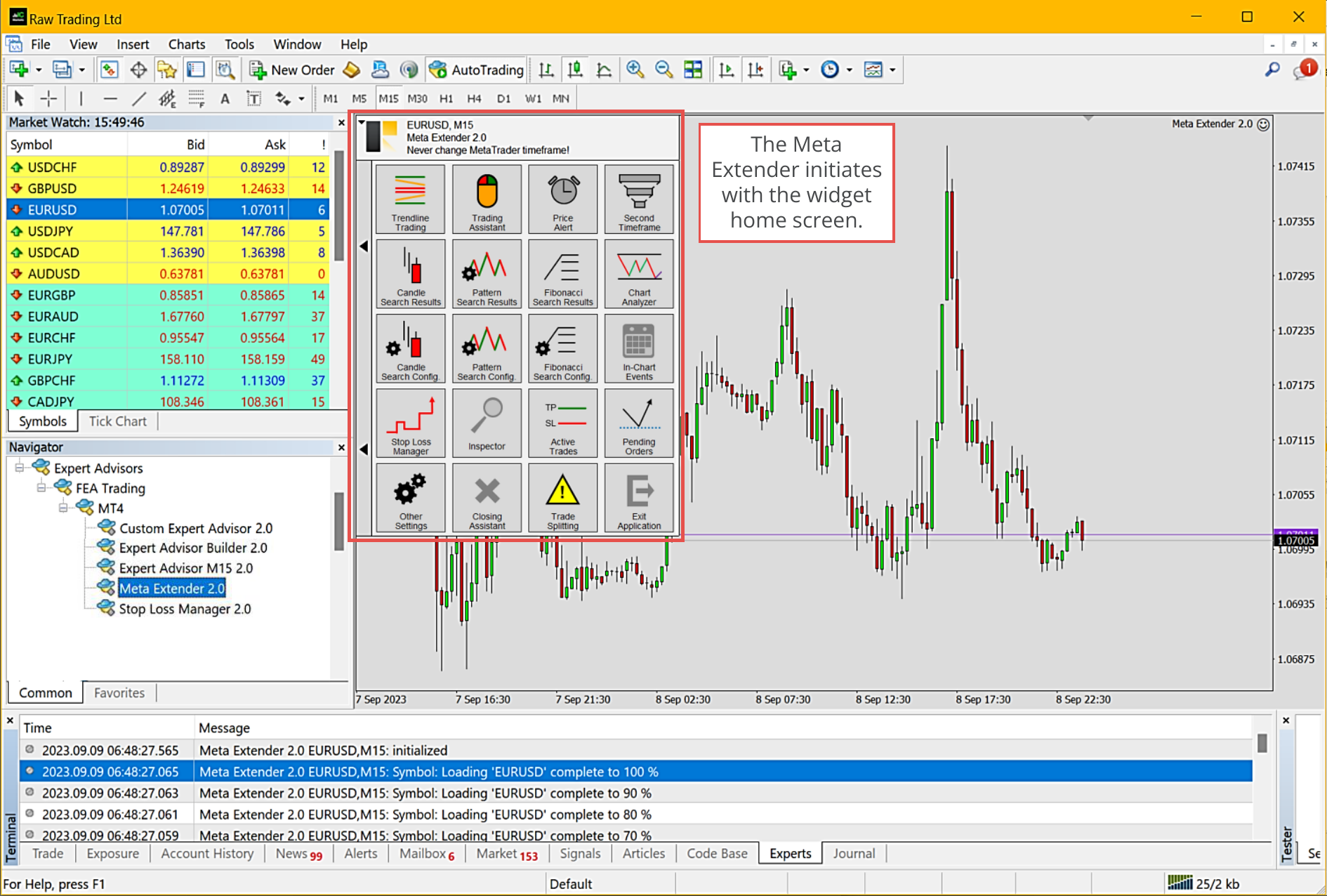The width and height of the screenshot is (1327, 896).
Task: Open the Trading Assistant widget
Action: point(487,199)
